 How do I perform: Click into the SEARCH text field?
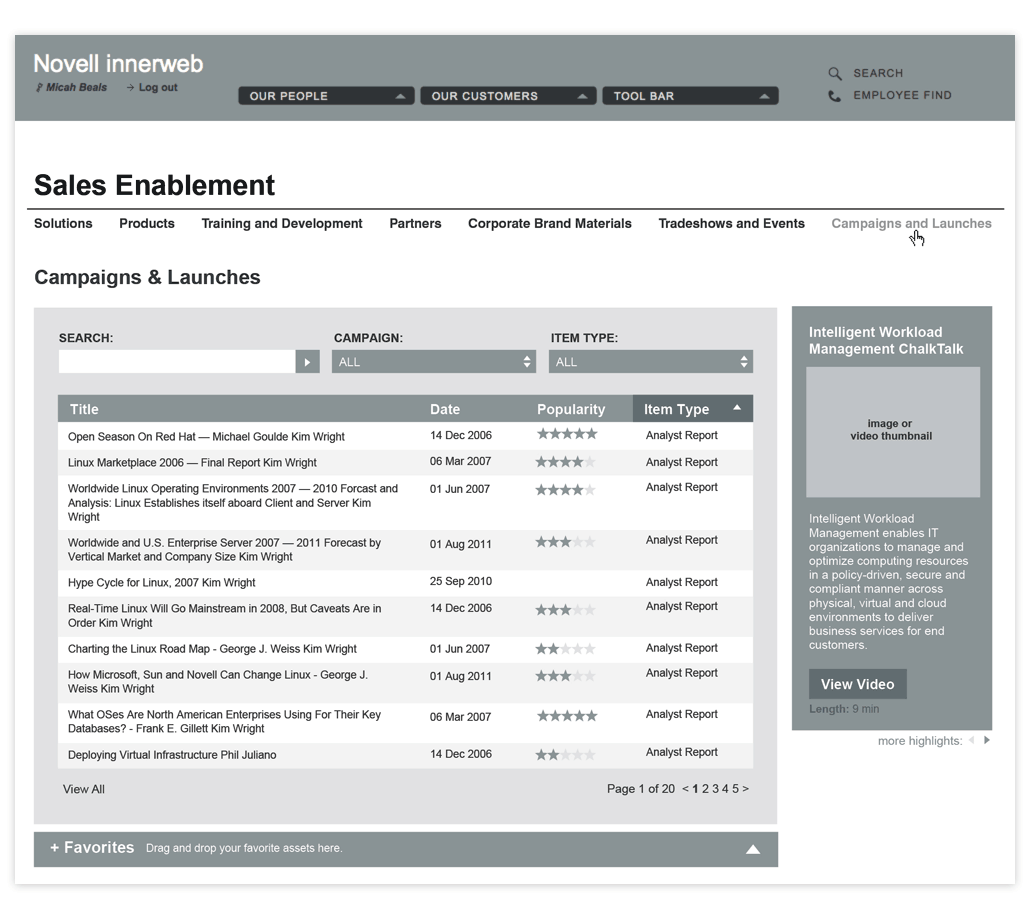tap(177, 362)
